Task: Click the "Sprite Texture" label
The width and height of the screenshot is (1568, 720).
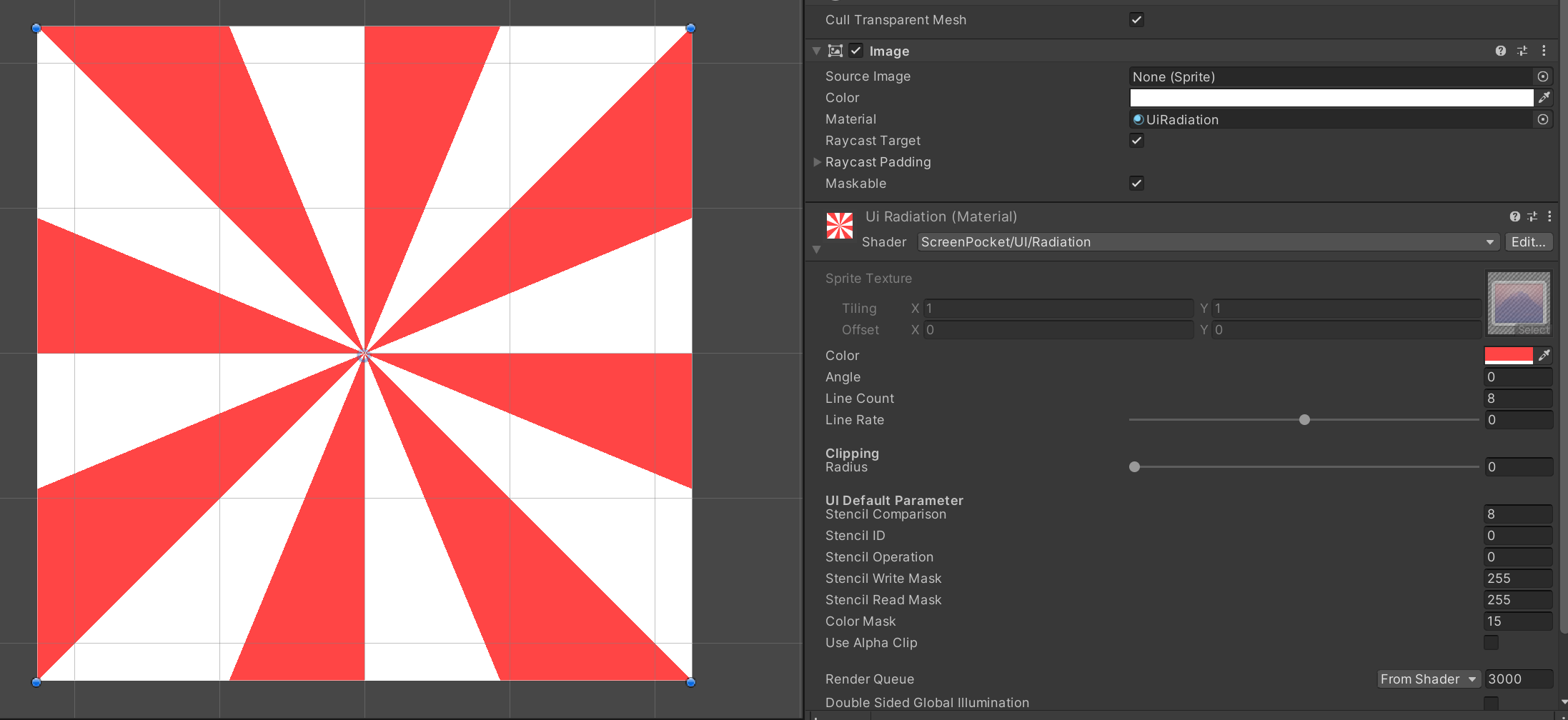Action: tap(868, 279)
